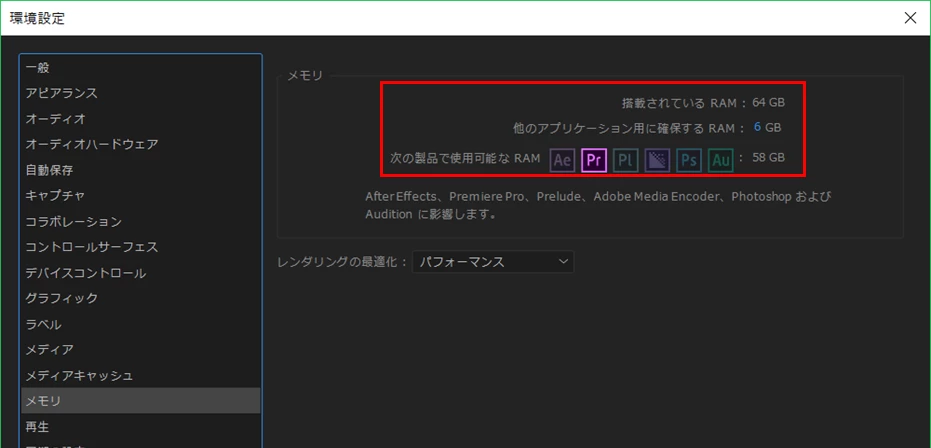
Task: Select the highlighted メモリ category
Action: [x=141, y=401]
